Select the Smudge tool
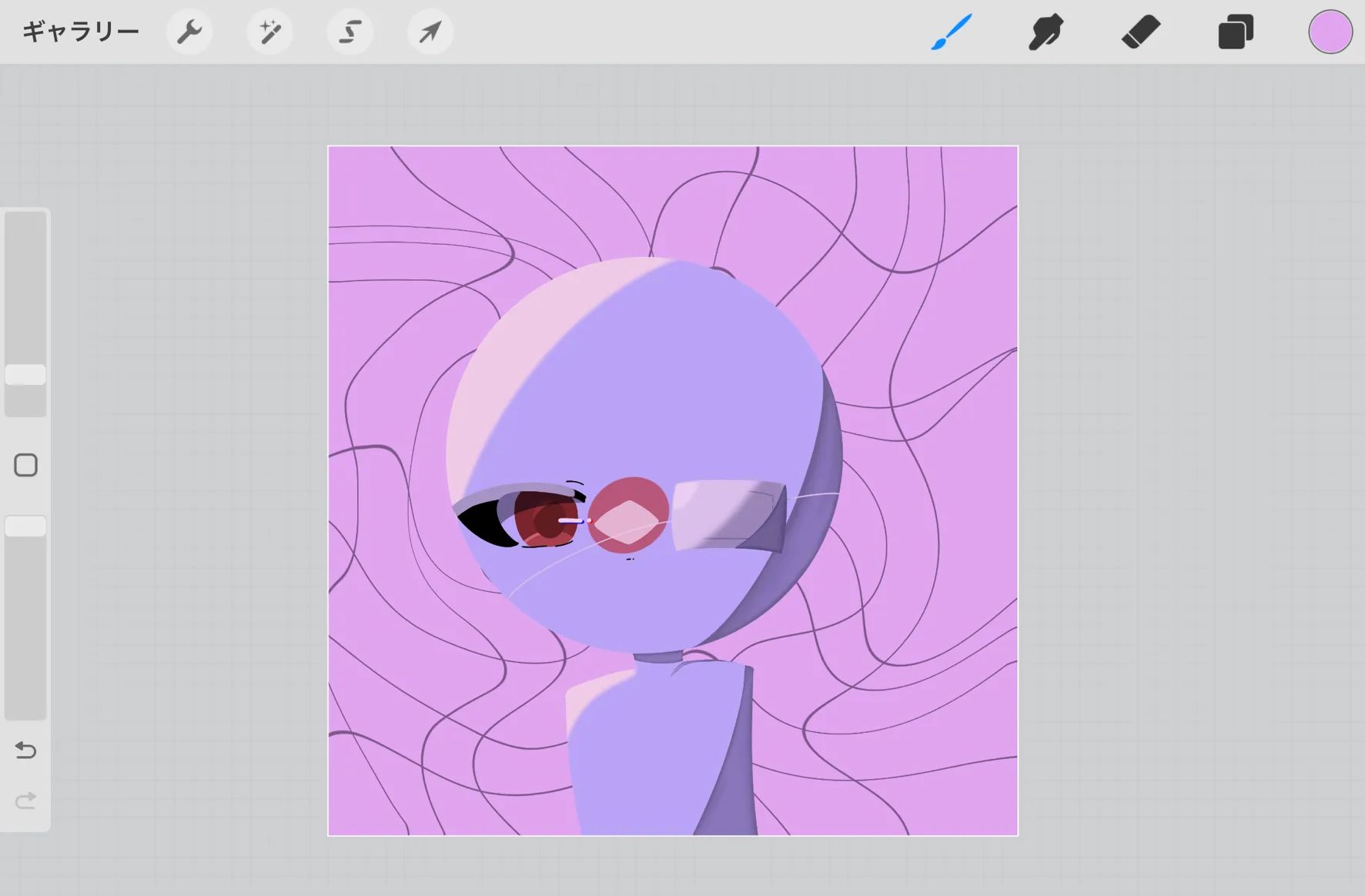 click(x=1045, y=32)
